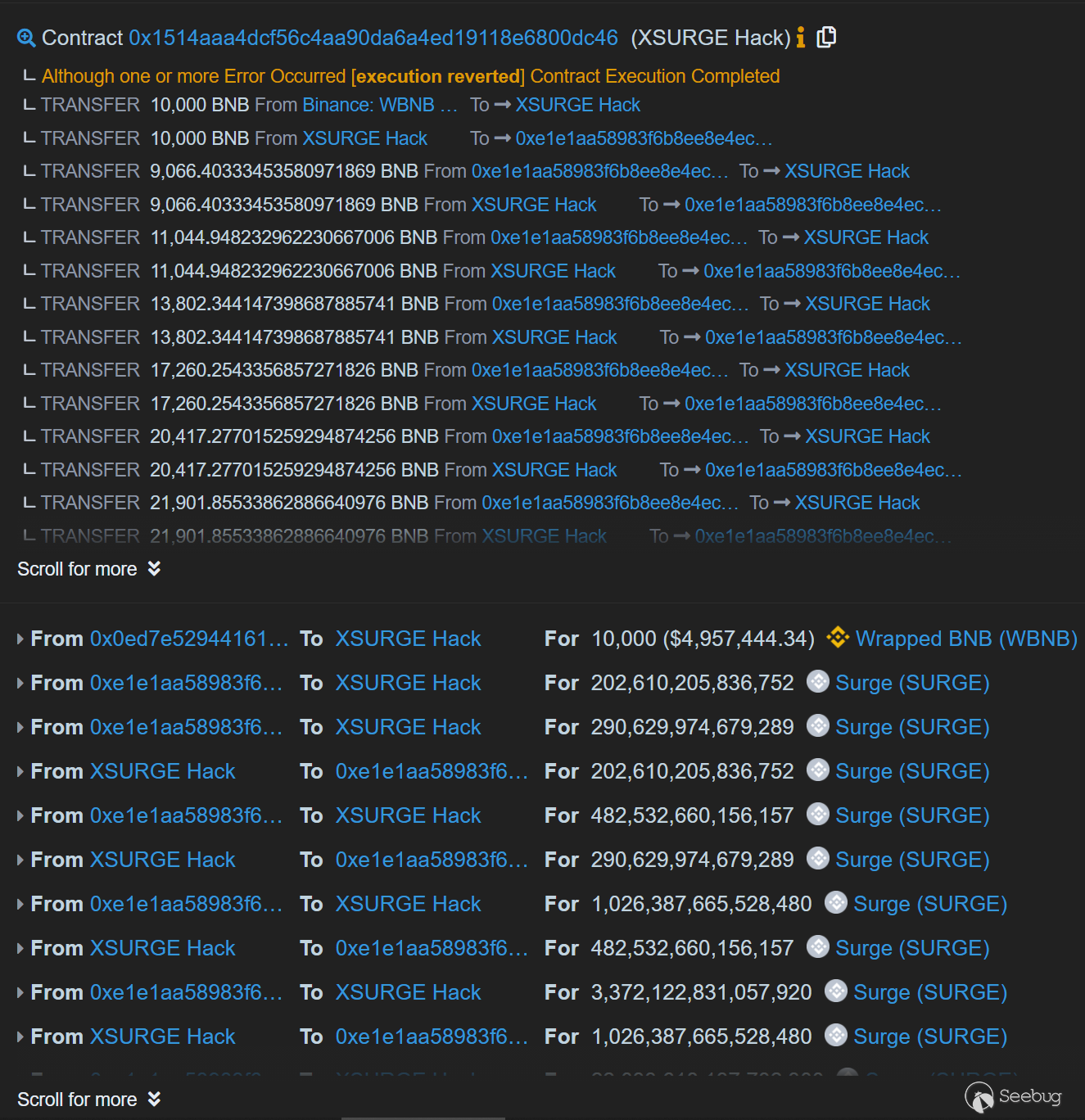
Task: Click 0xe1e1aa58983f6b8ee8e4ec... recipient of 10,000 BNB
Action: pos(644,138)
